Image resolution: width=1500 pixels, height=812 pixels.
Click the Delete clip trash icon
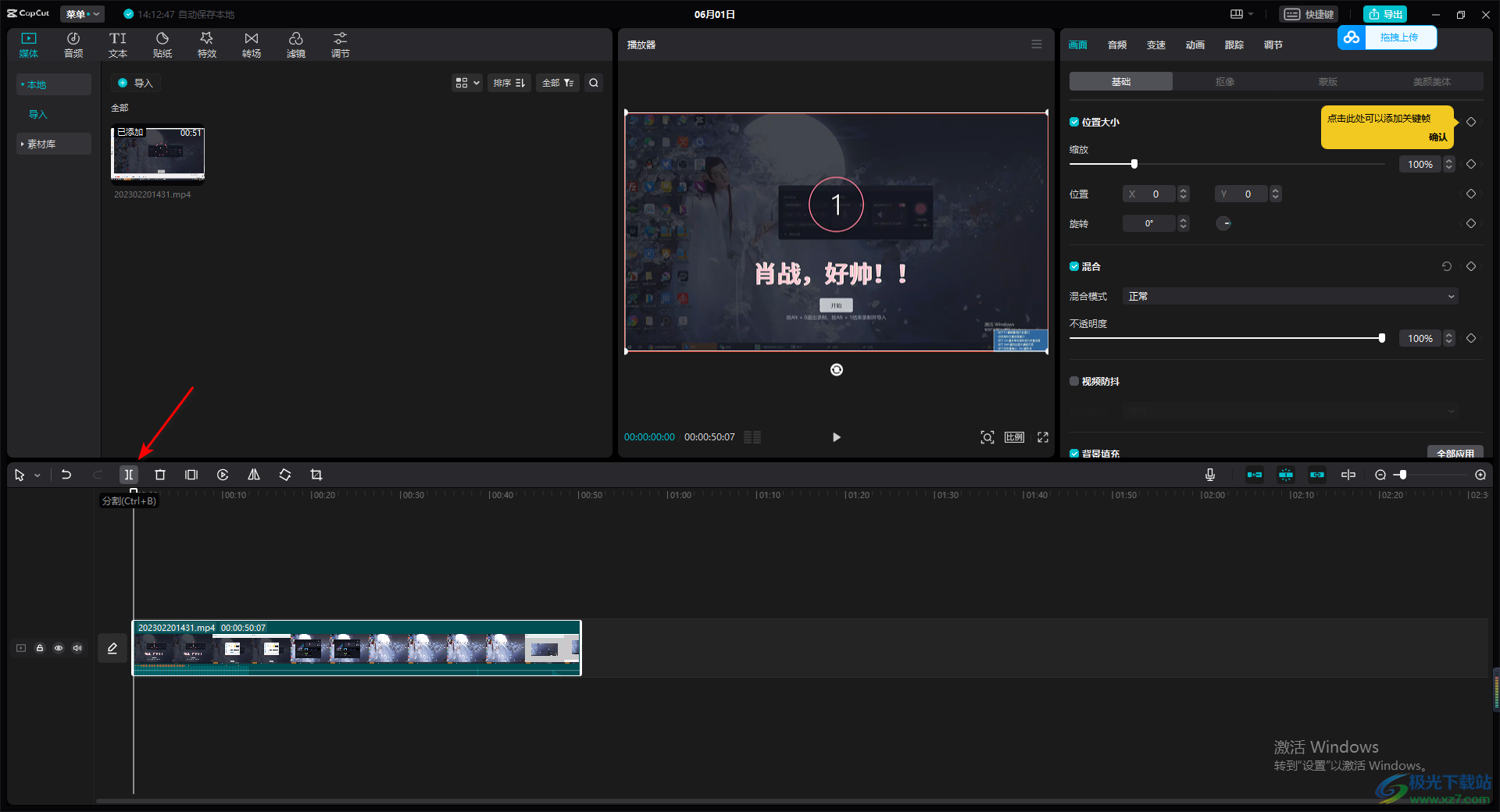(160, 475)
